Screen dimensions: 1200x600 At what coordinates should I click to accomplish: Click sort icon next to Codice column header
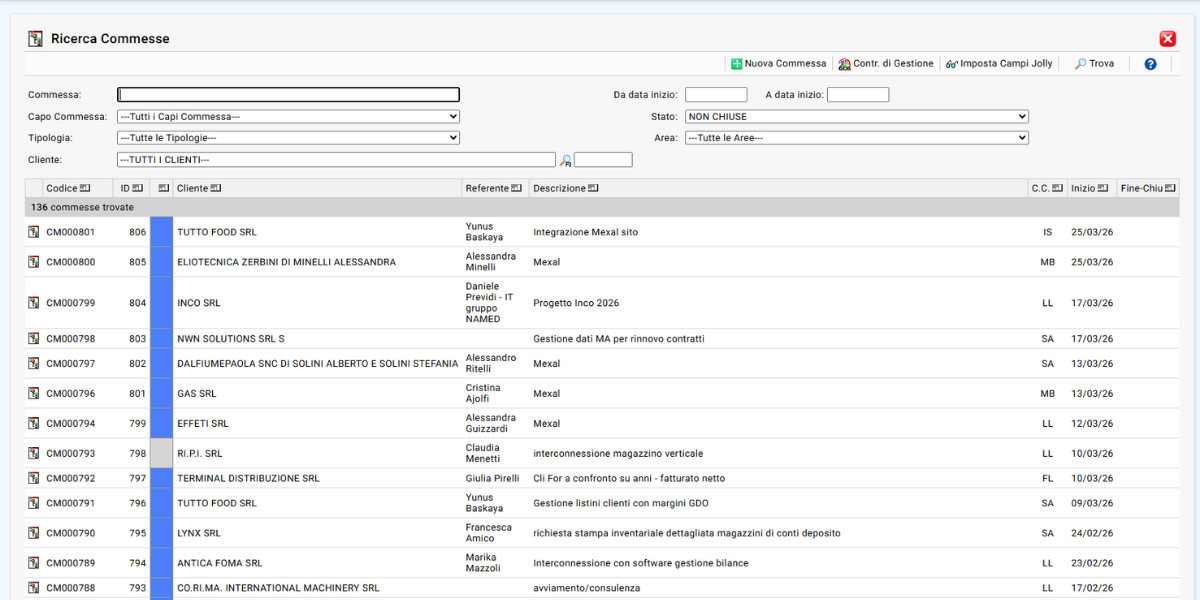85,188
